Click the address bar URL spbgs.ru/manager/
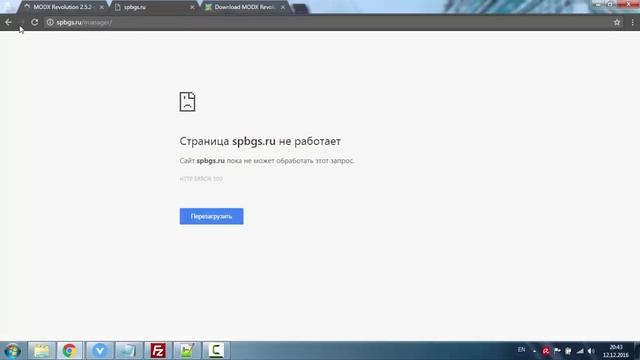The height and width of the screenshot is (360, 640). pyautogui.click(x=84, y=22)
